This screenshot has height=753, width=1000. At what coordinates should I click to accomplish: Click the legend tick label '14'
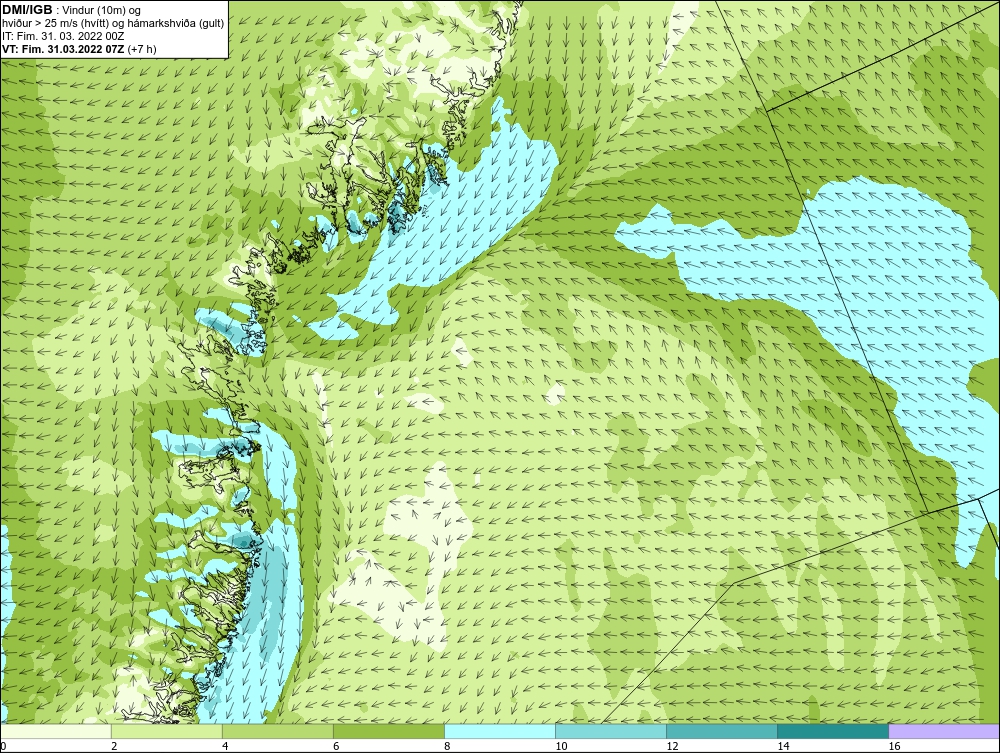(783, 746)
